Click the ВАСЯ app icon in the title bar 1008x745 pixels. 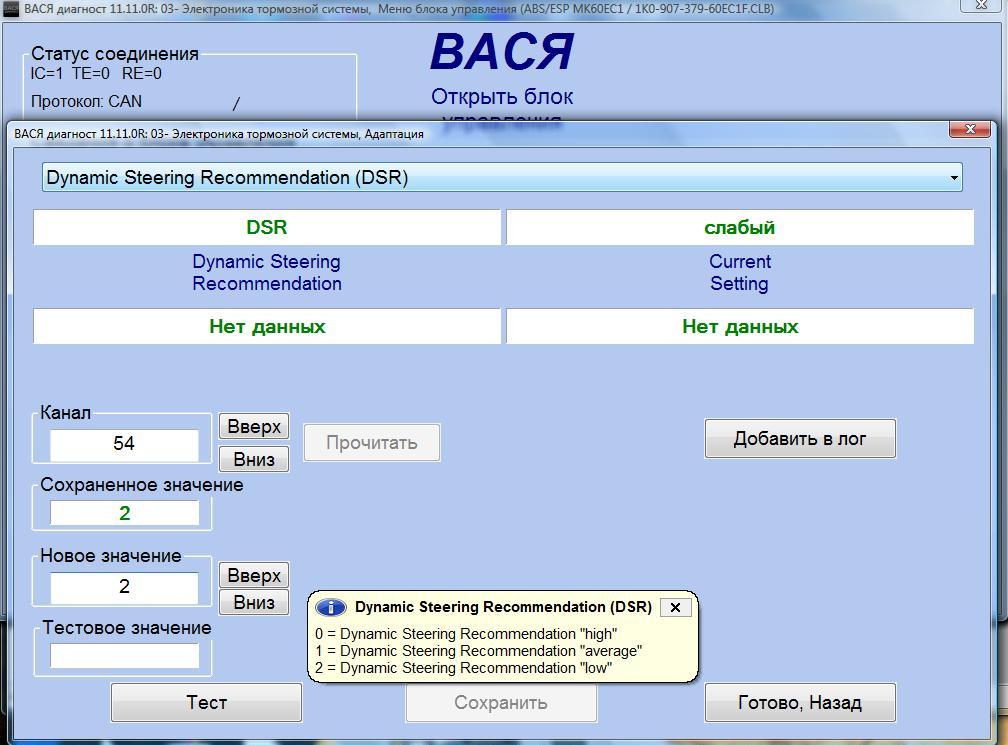click(x=11, y=9)
